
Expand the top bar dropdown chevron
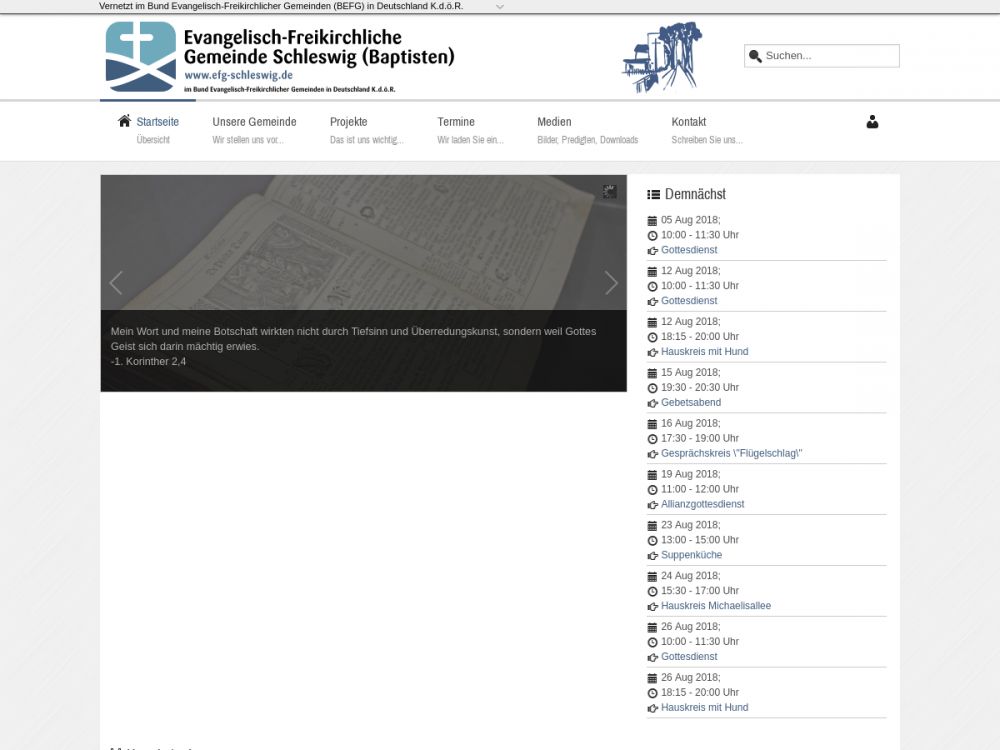pyautogui.click(x=500, y=6)
